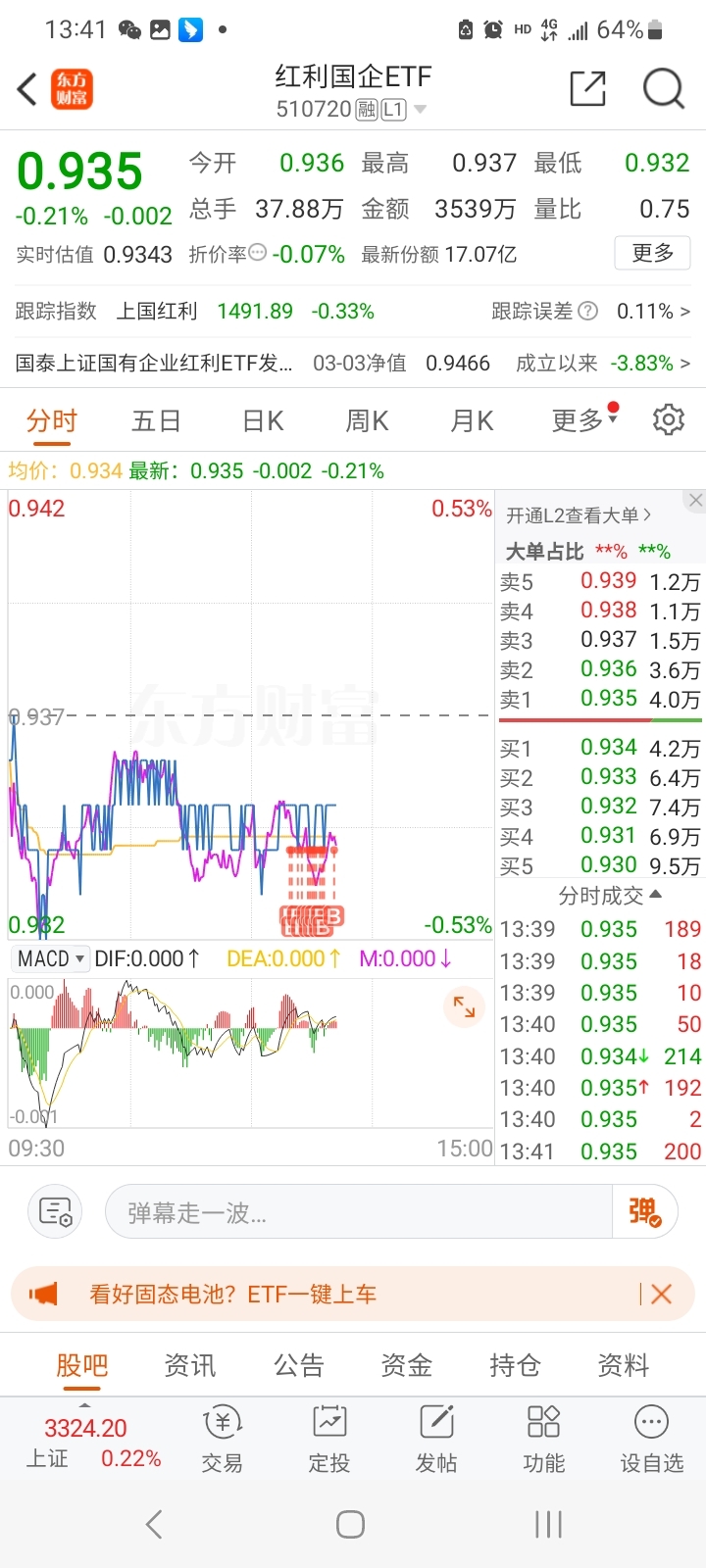Open the tracked index 上国红利
This screenshot has height=1568, width=706.
click(x=157, y=312)
